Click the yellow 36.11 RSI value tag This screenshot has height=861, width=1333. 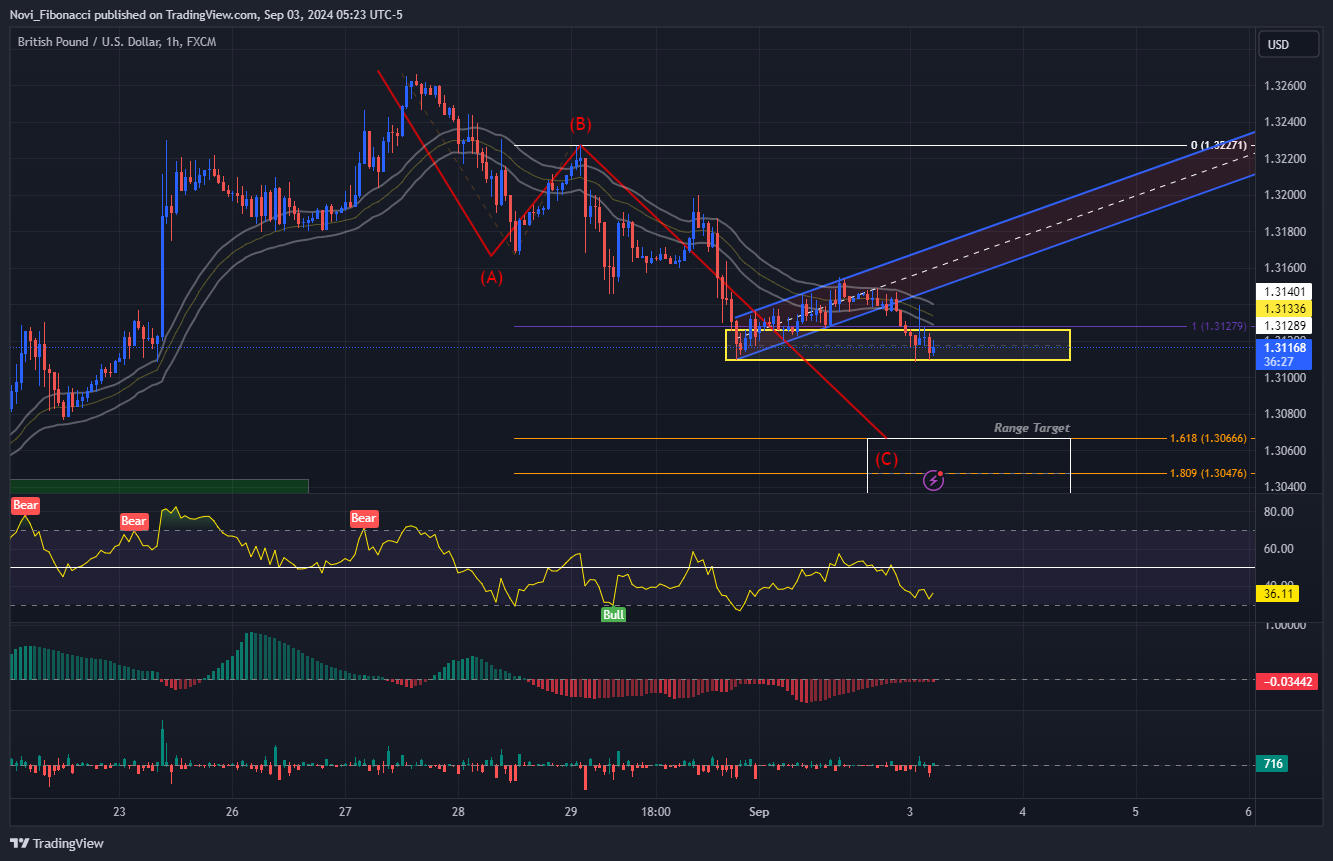1278,593
